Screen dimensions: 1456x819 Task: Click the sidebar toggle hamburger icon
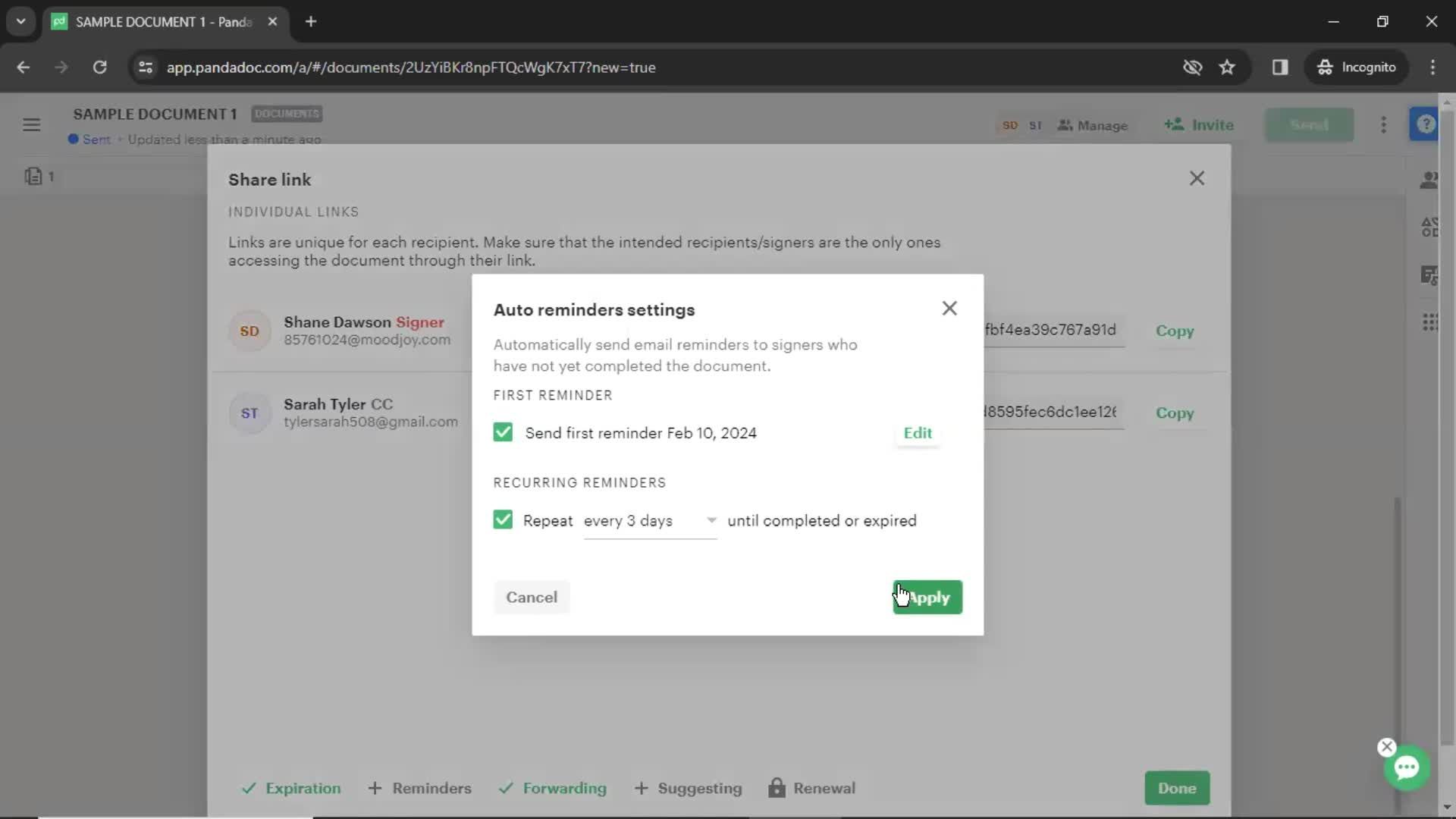[x=32, y=124]
